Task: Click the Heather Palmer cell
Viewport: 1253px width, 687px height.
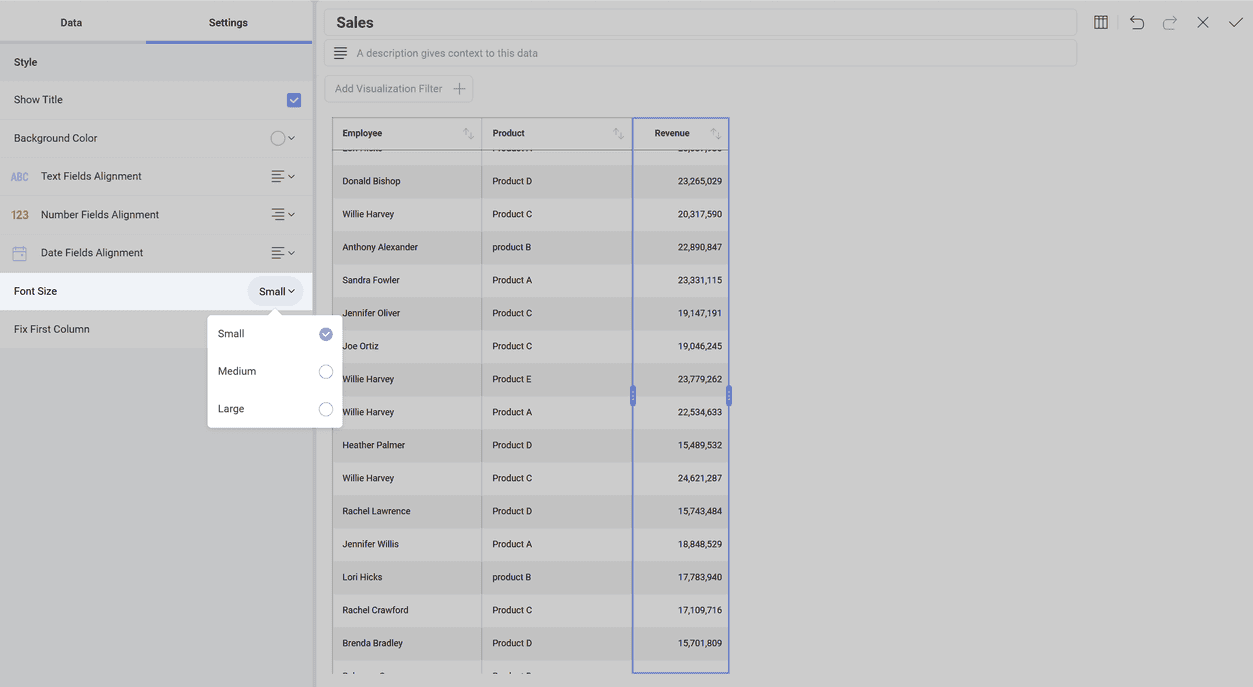Action: pos(407,445)
